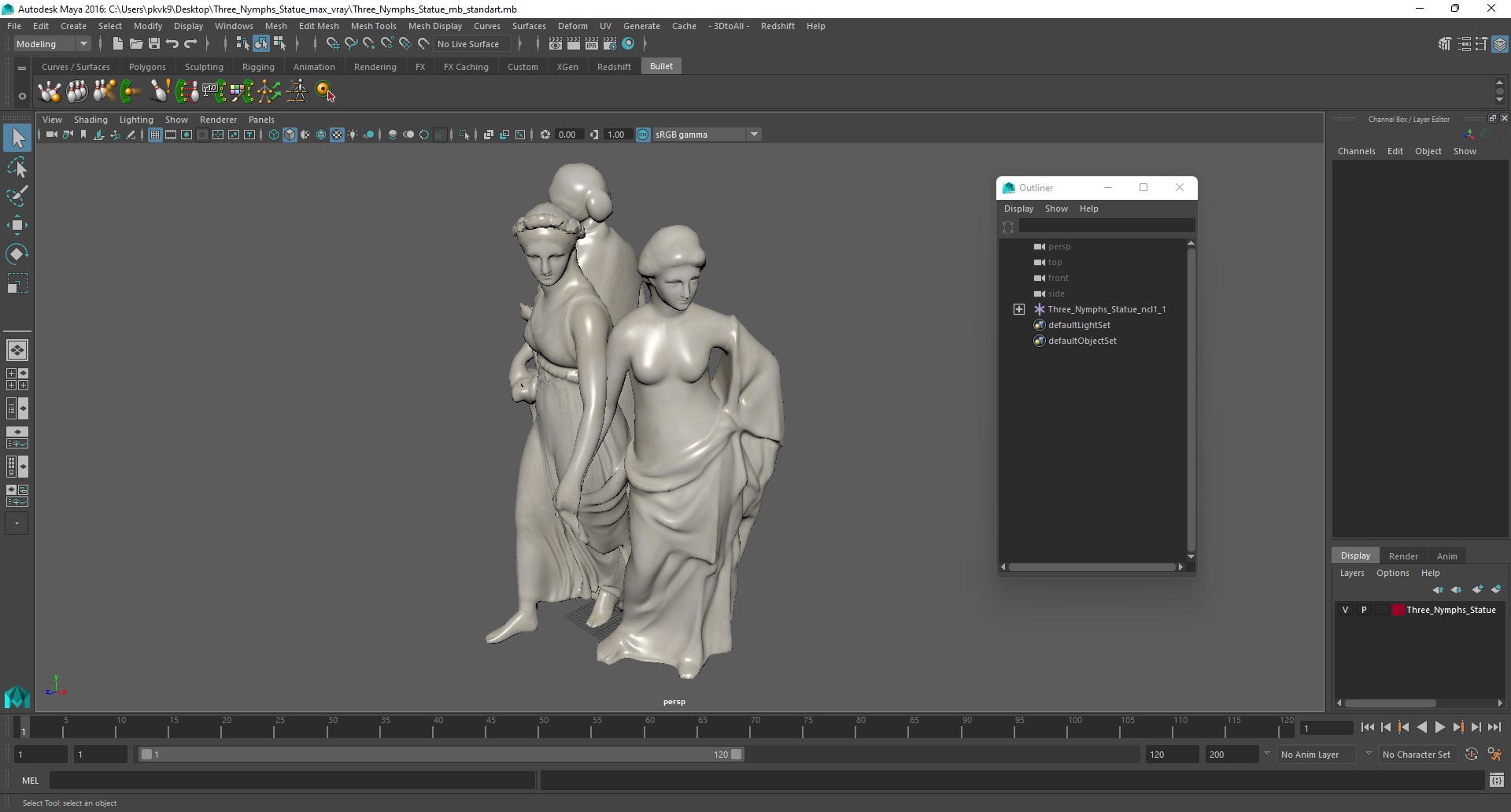Toggle visibility V of Three_Nymphs_Statue layer
Image resolution: width=1511 pixels, height=812 pixels.
point(1345,610)
